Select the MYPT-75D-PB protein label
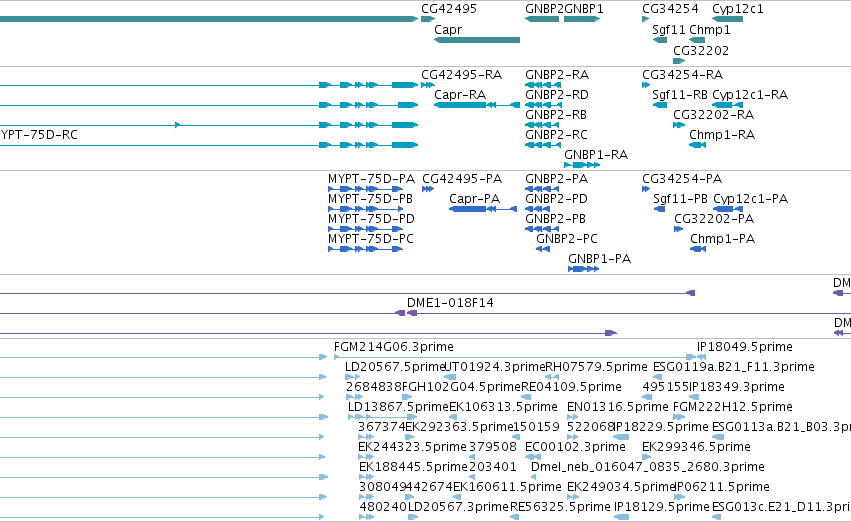 tap(371, 199)
